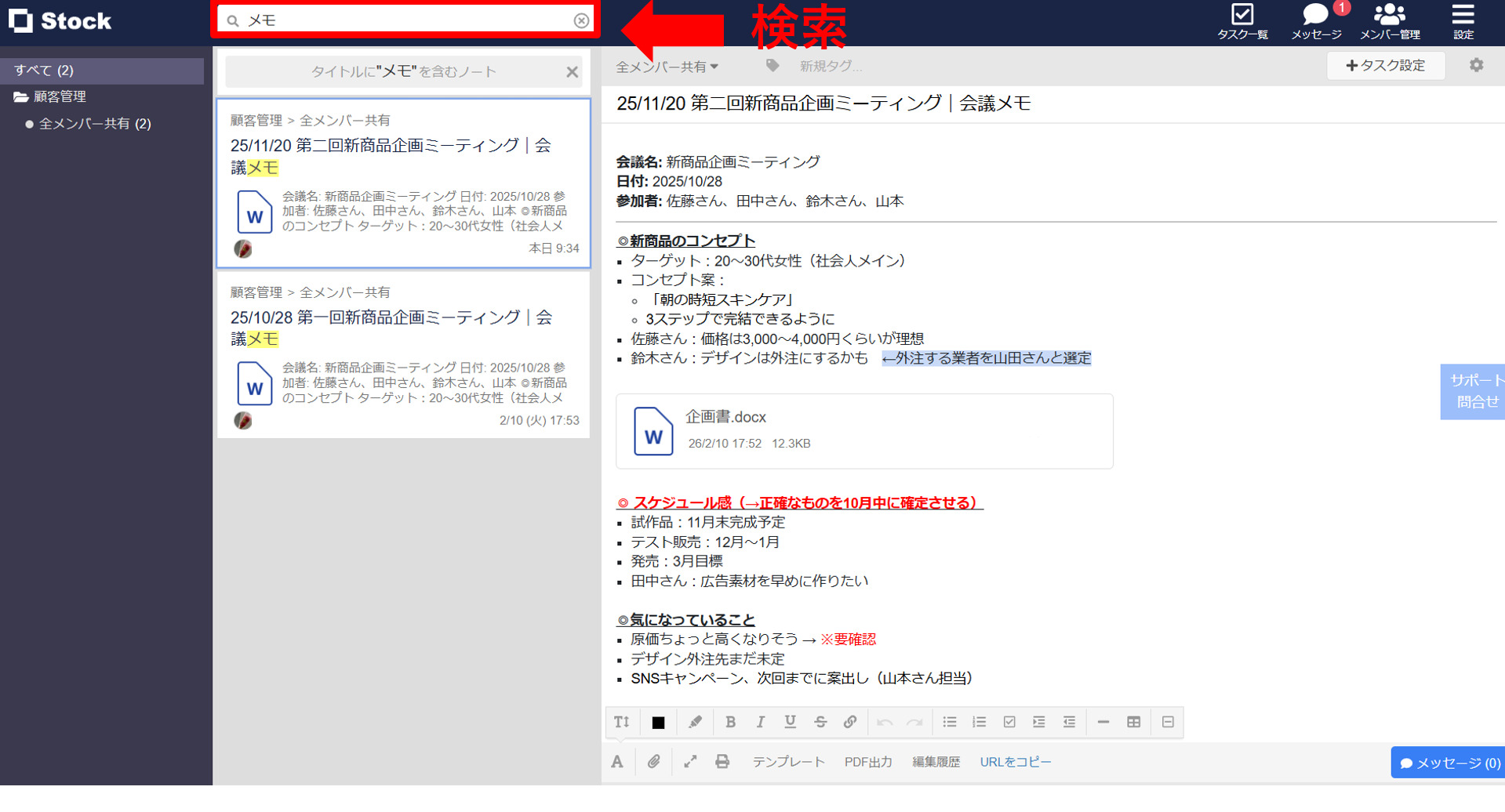Attach a file with the paperclip icon
This screenshot has height=812, width=1505.
(653, 761)
